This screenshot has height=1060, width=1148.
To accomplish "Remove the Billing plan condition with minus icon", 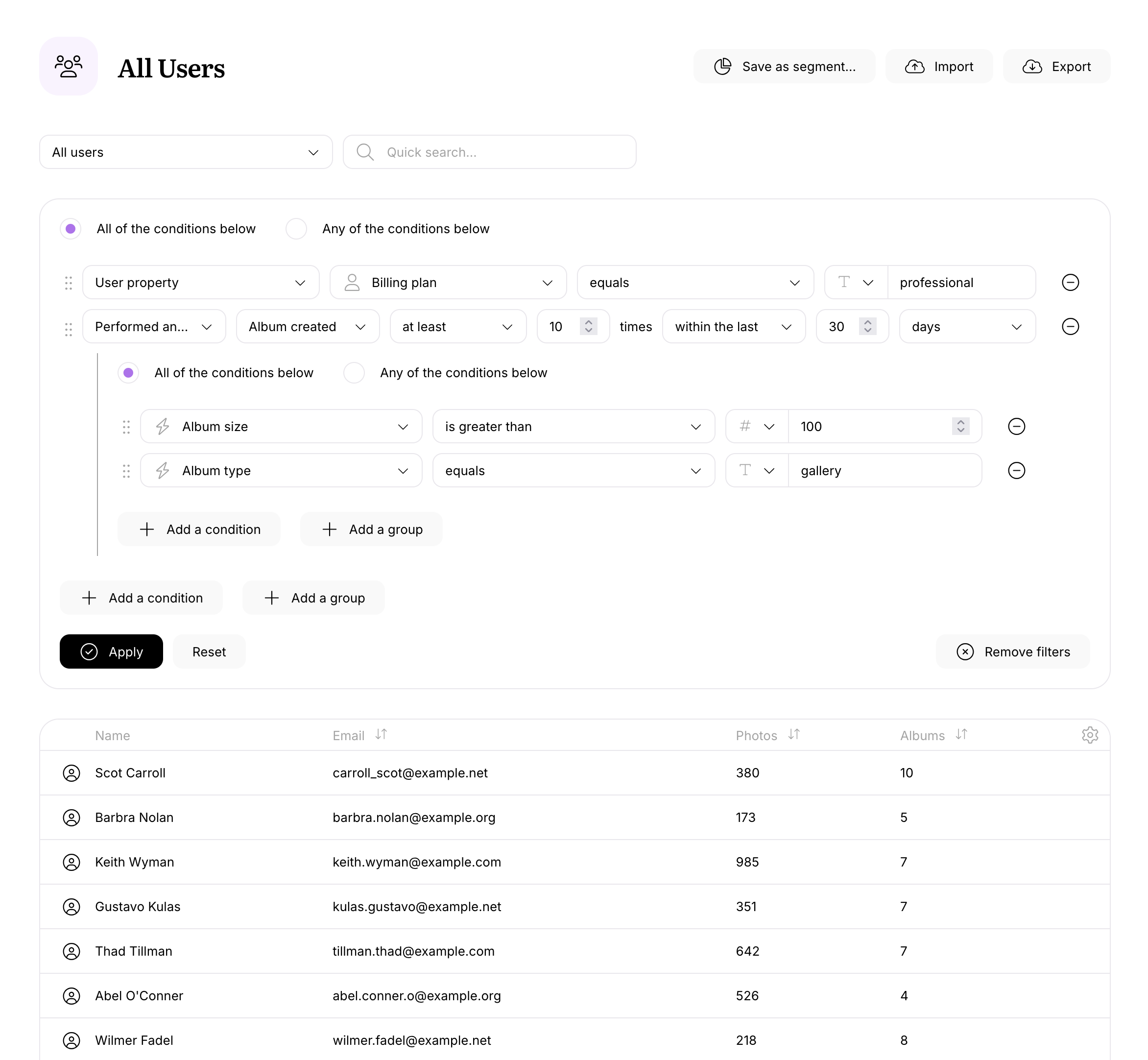I will (1070, 282).
